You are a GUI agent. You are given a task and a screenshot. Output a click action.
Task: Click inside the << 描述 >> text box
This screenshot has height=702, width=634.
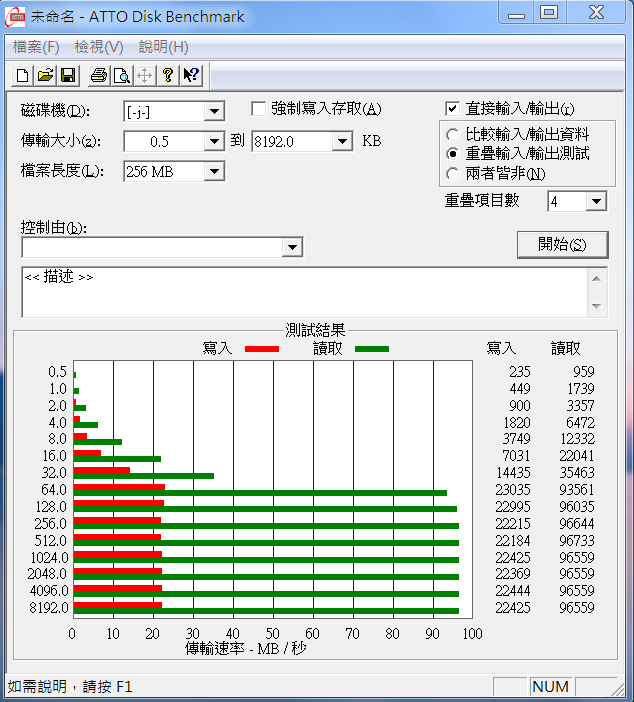304,292
